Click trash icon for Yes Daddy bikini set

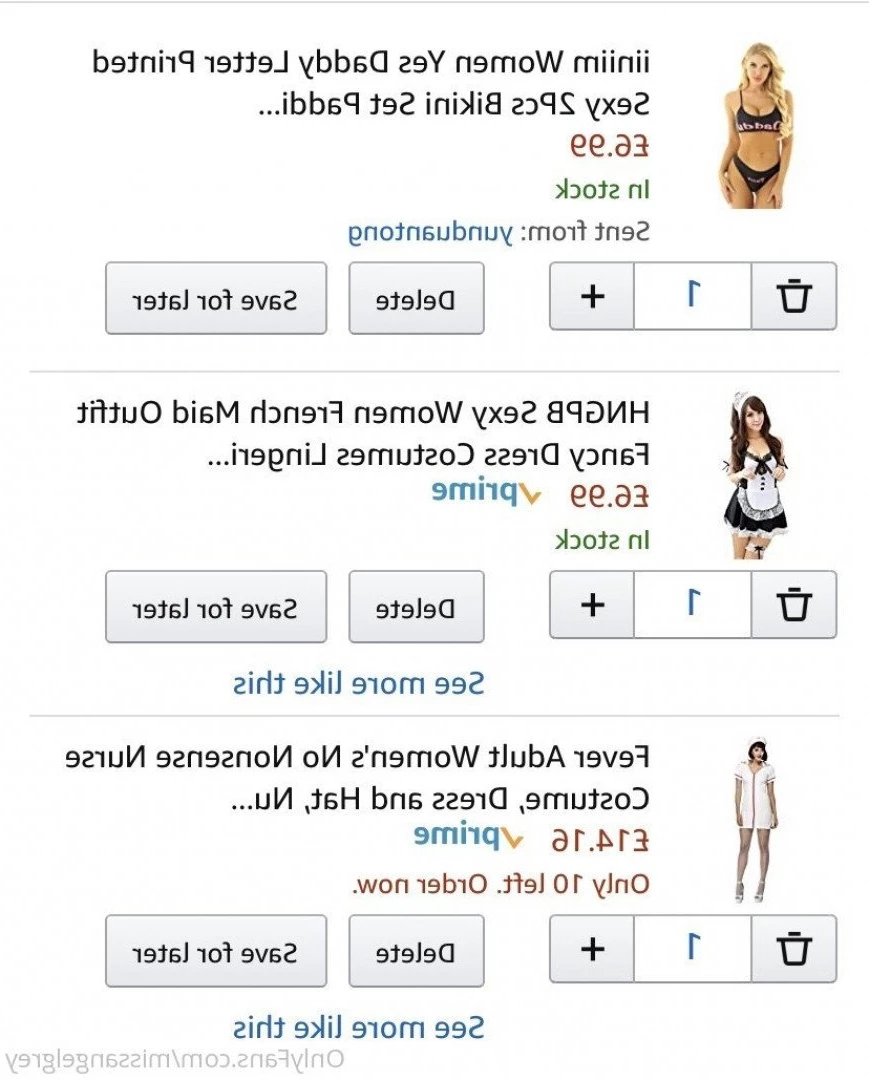coord(794,296)
